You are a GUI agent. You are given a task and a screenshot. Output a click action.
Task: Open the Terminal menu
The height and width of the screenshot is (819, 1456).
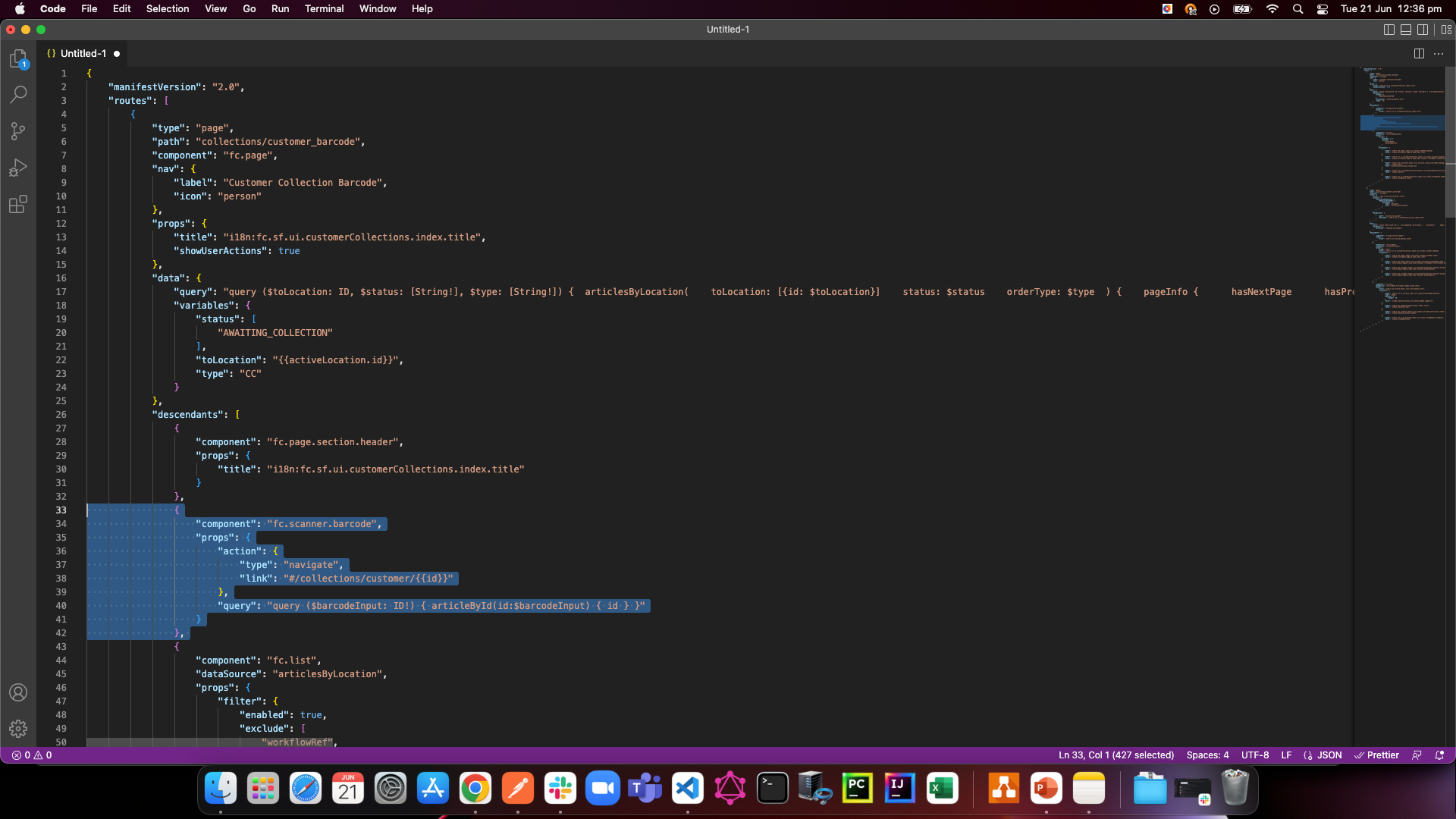click(324, 9)
